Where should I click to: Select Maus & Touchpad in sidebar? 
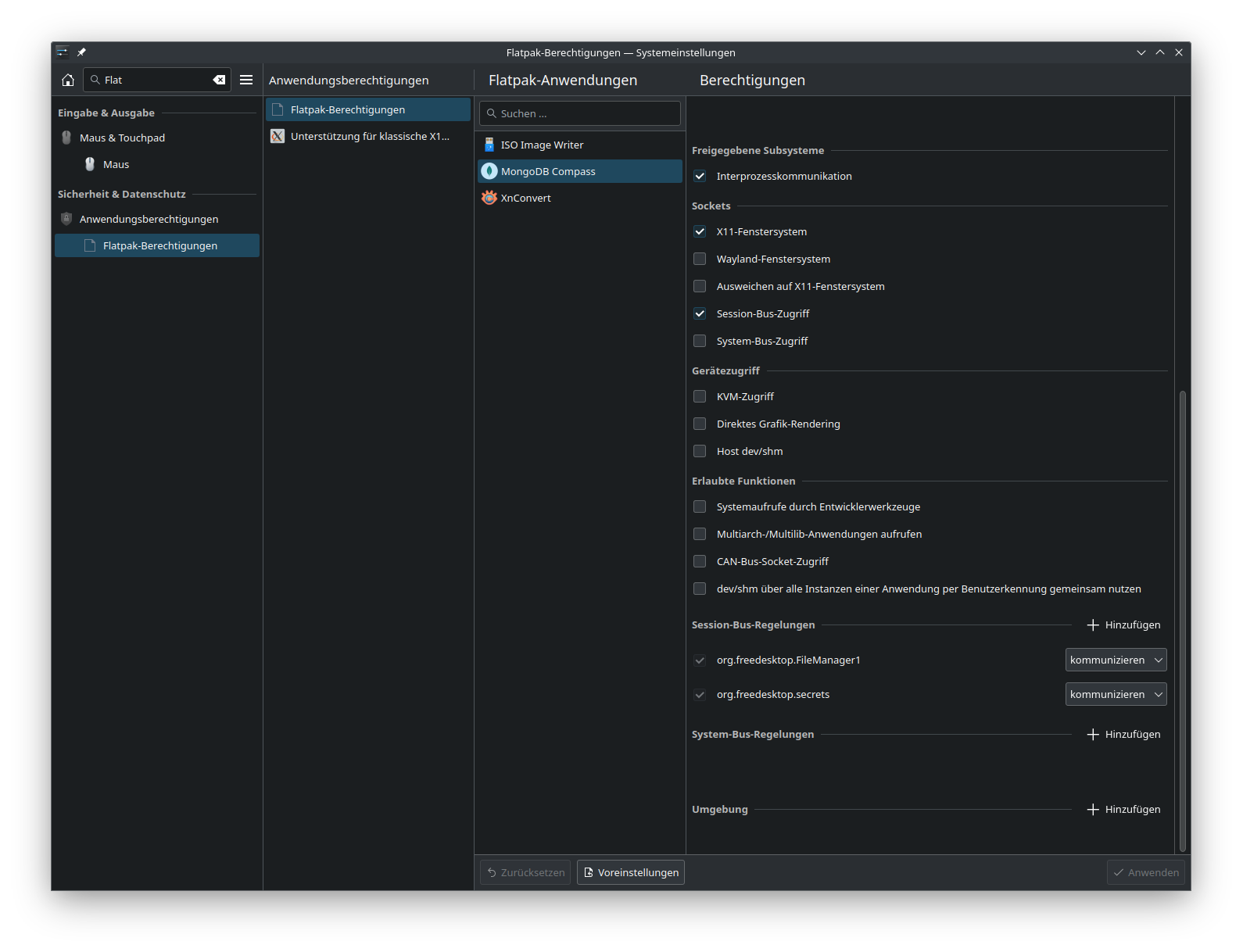[x=157, y=138]
